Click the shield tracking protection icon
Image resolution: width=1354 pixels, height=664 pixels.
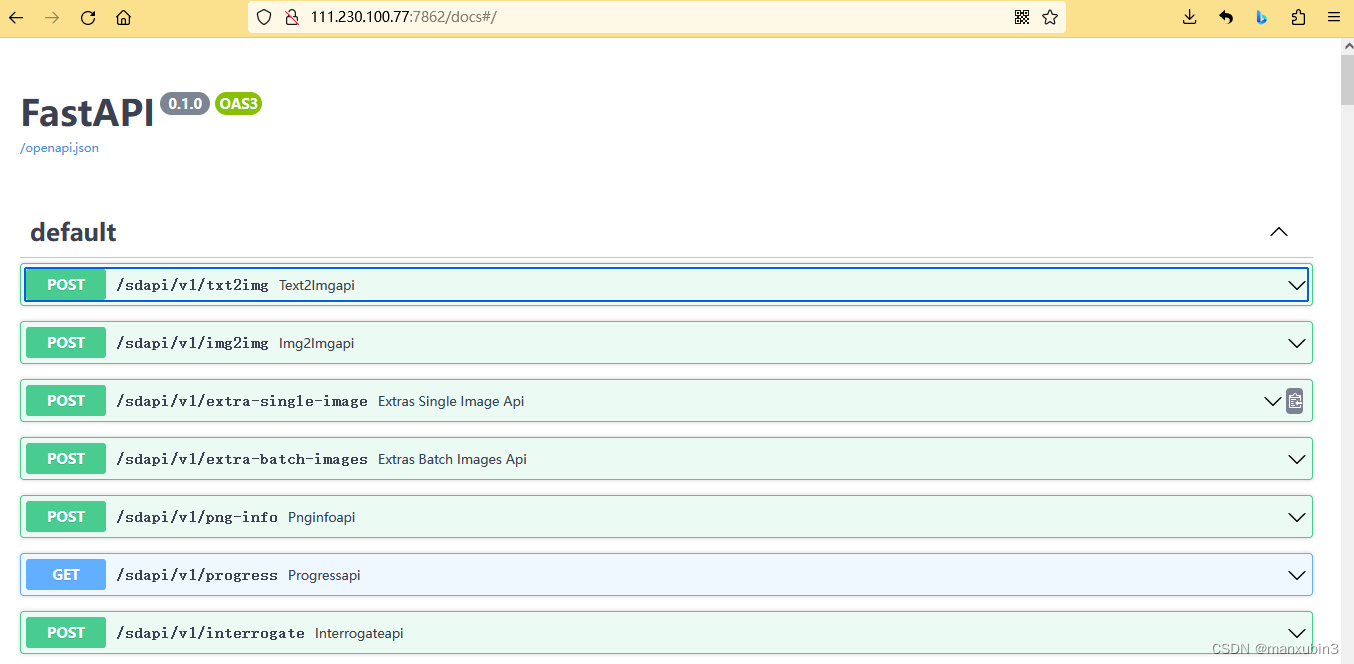coord(264,17)
